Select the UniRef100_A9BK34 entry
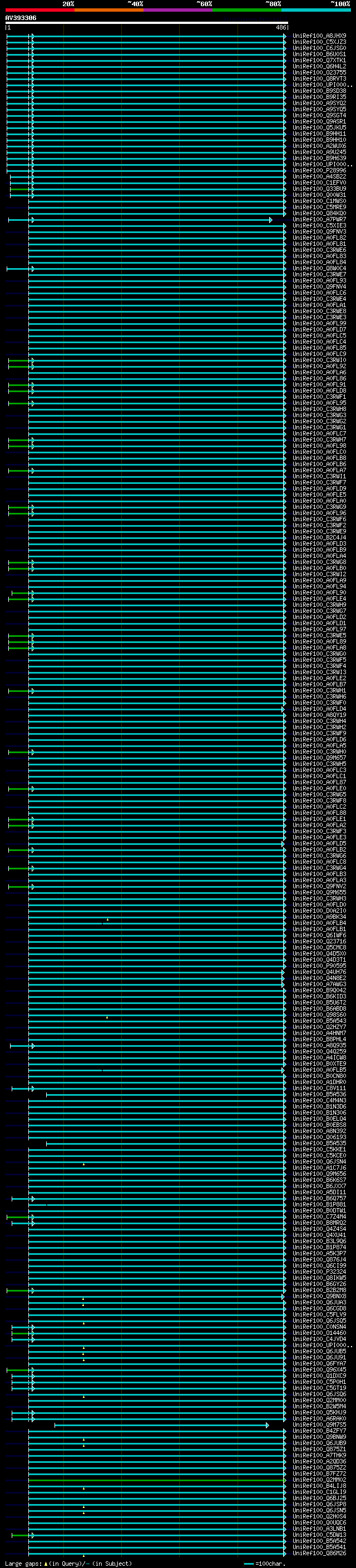This screenshot has width=356, height=1568. (319, 917)
